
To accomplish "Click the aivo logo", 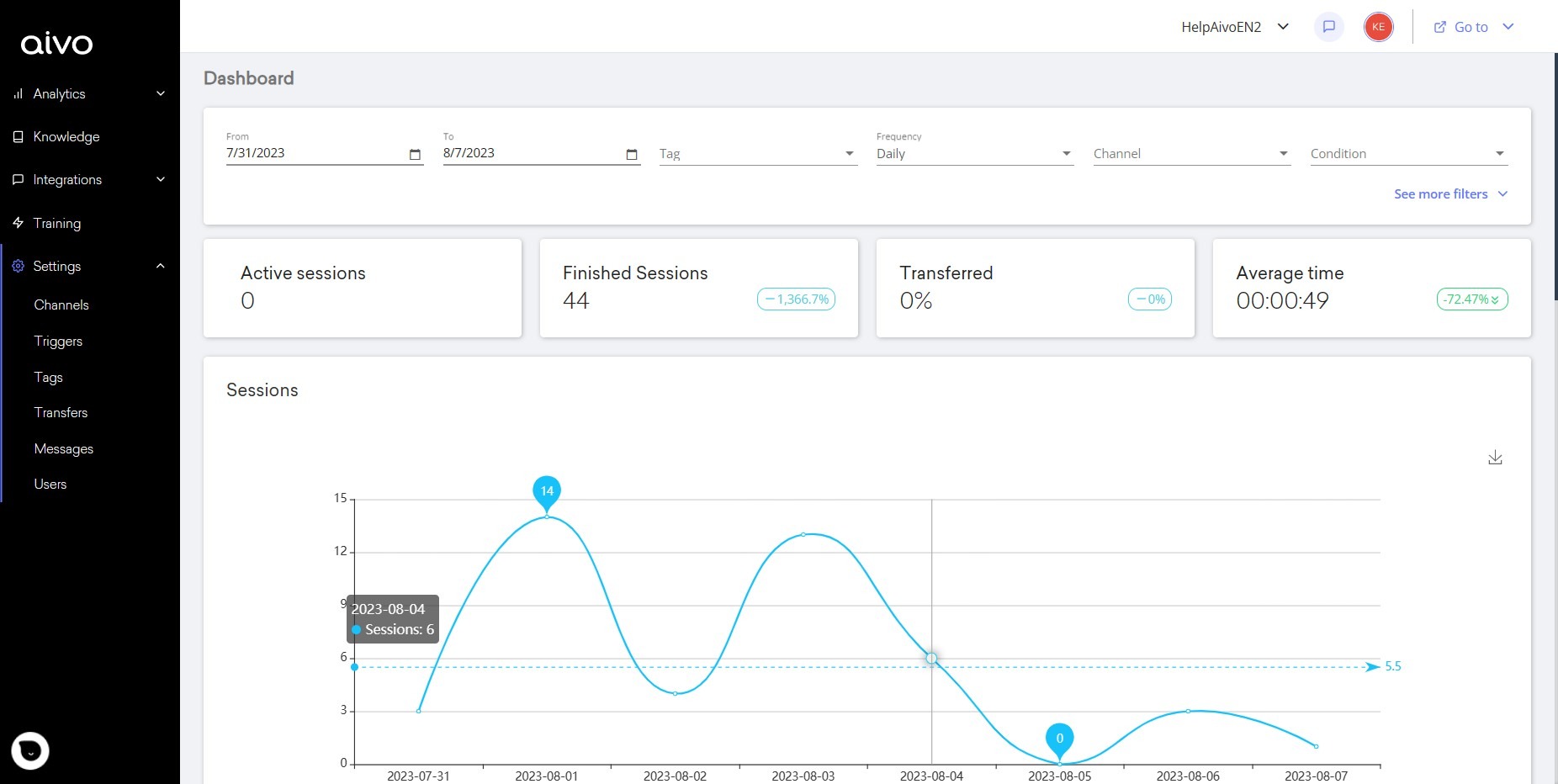I will tap(56, 44).
